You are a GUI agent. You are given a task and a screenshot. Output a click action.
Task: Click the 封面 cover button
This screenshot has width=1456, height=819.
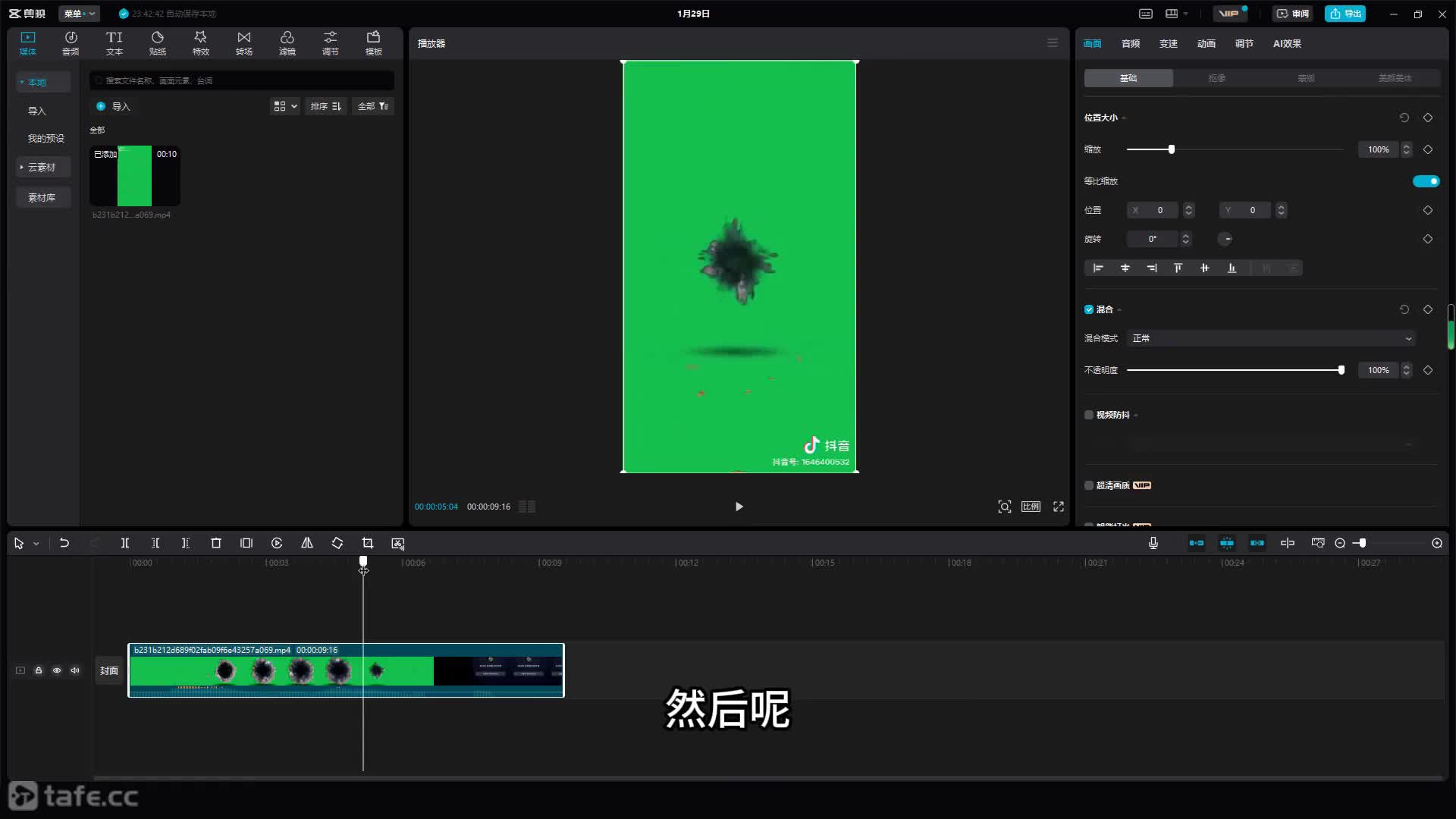(x=109, y=670)
